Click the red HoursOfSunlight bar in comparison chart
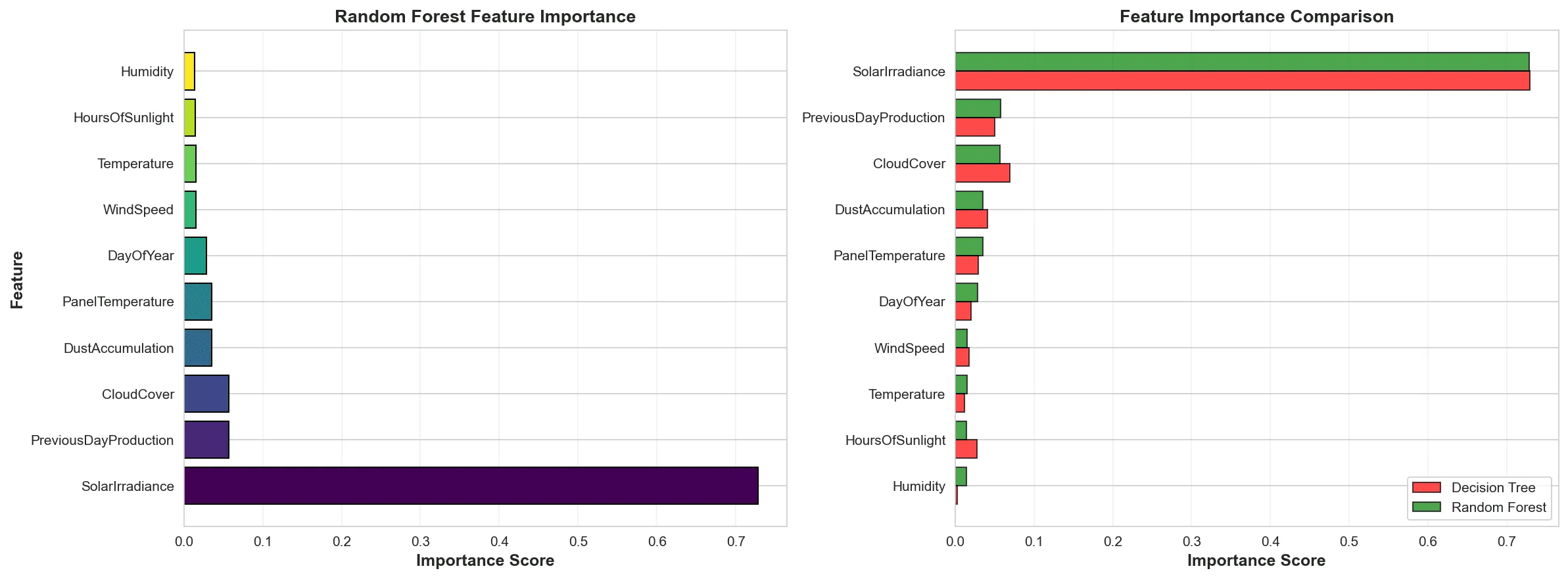Image resolution: width=1568 pixels, height=579 pixels. 966,449
